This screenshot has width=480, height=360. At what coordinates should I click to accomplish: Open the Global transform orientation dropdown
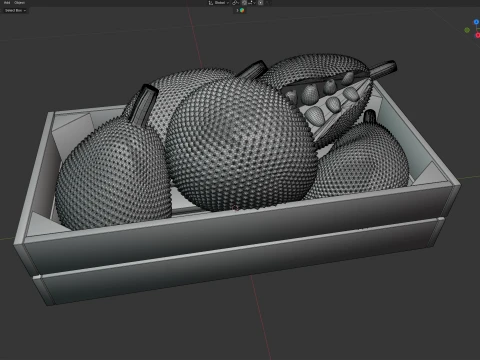[x=219, y=3]
